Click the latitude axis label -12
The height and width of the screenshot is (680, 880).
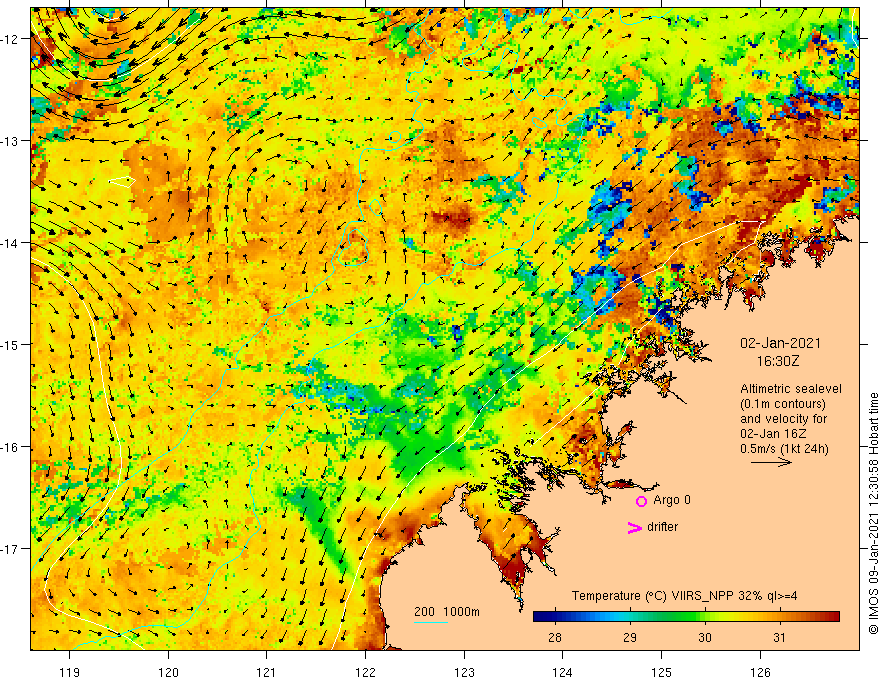(x=11, y=39)
